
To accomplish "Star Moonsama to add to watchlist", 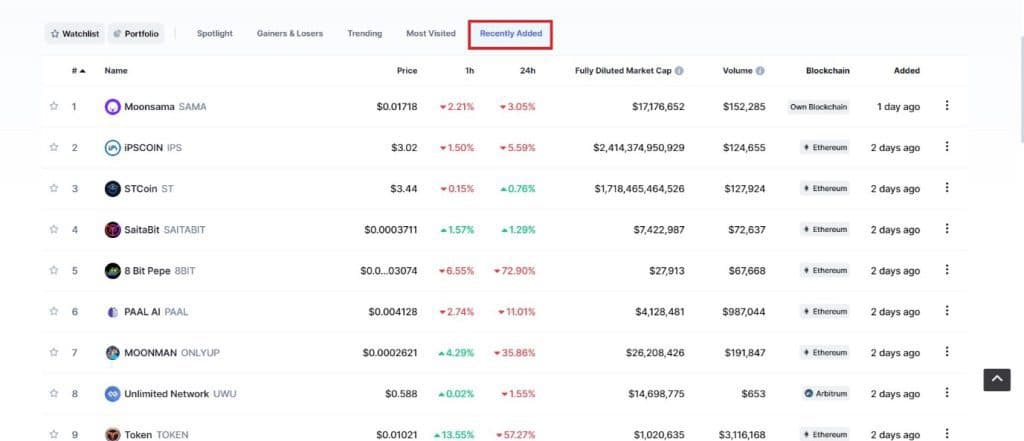I will (54, 106).
